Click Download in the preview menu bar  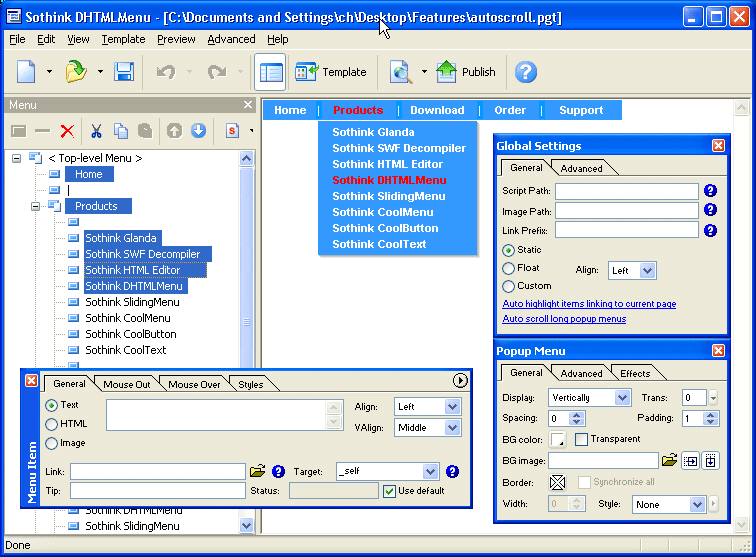(437, 110)
